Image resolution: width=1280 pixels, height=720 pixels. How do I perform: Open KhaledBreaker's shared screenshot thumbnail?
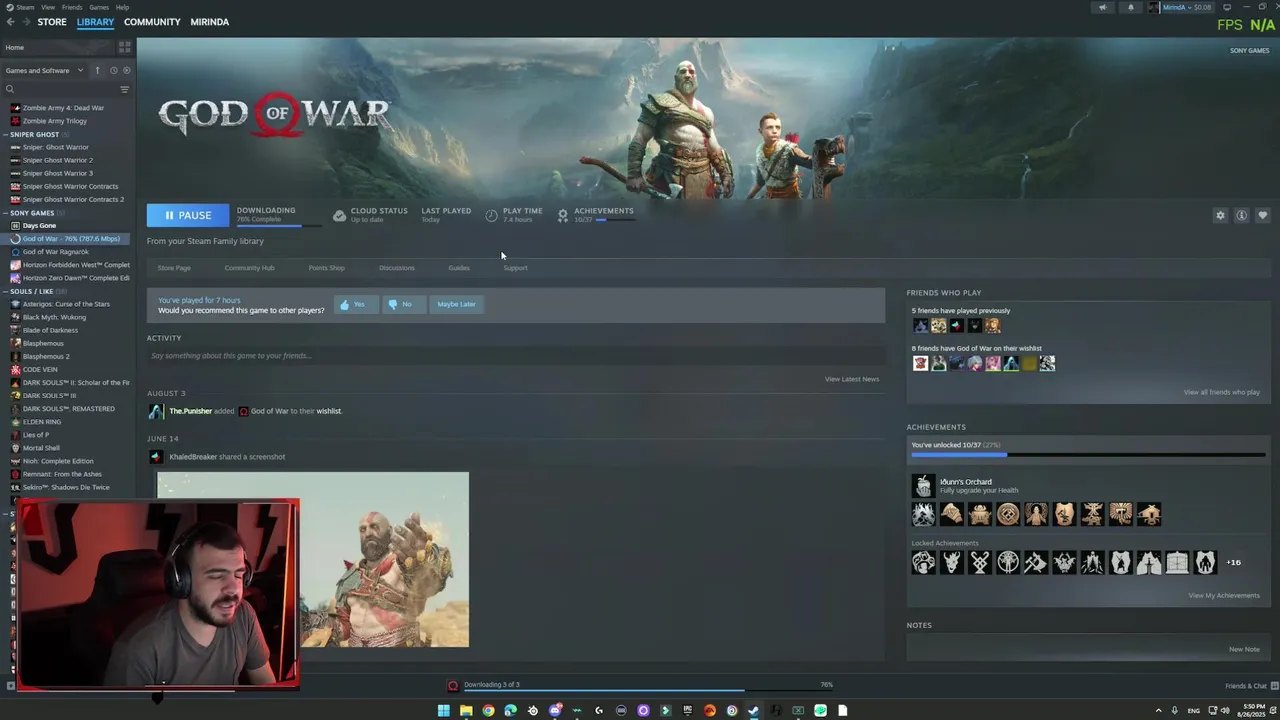coord(312,560)
